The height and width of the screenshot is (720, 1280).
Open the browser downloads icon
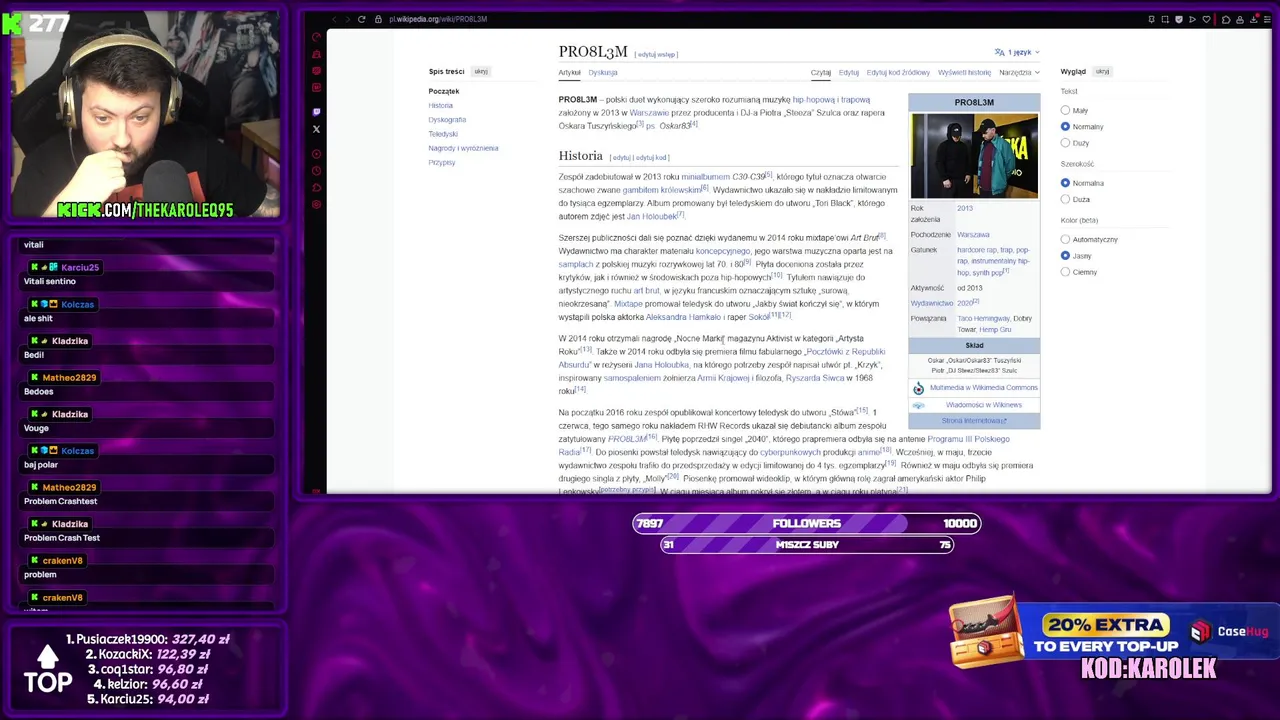coord(1254,19)
